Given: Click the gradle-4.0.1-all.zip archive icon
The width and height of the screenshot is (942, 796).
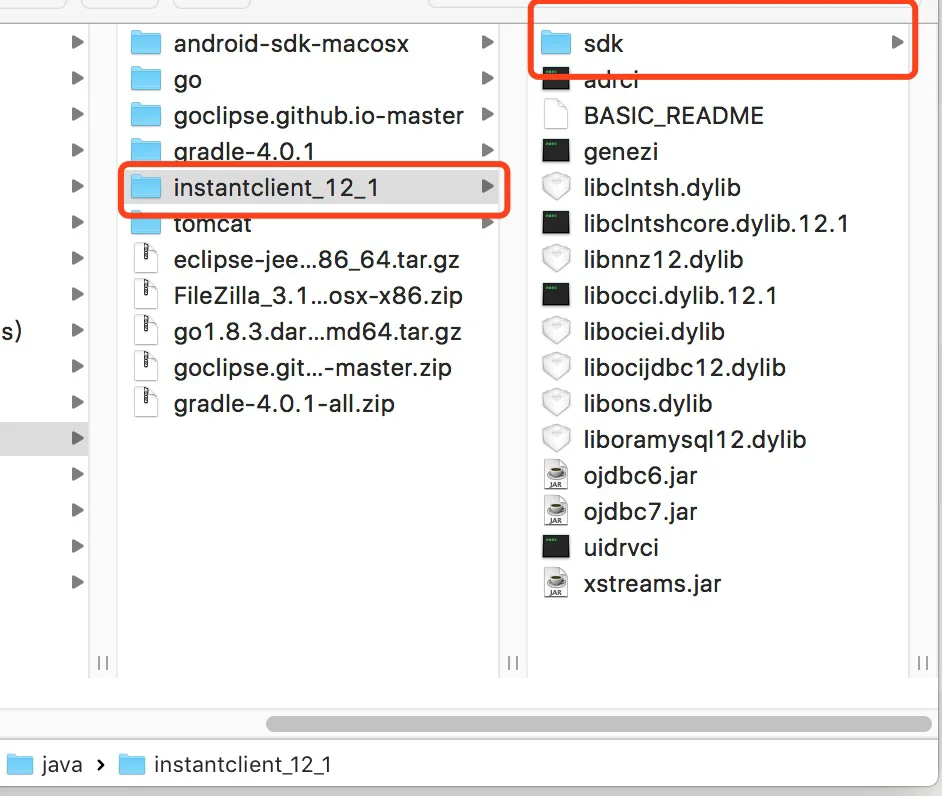Looking at the screenshot, I should (x=147, y=403).
